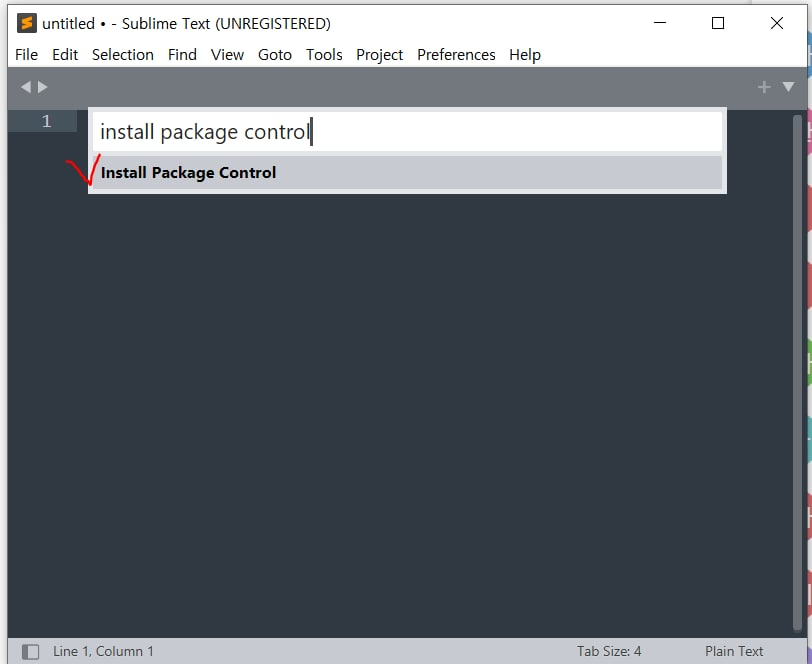Open the View menu

pos(227,55)
